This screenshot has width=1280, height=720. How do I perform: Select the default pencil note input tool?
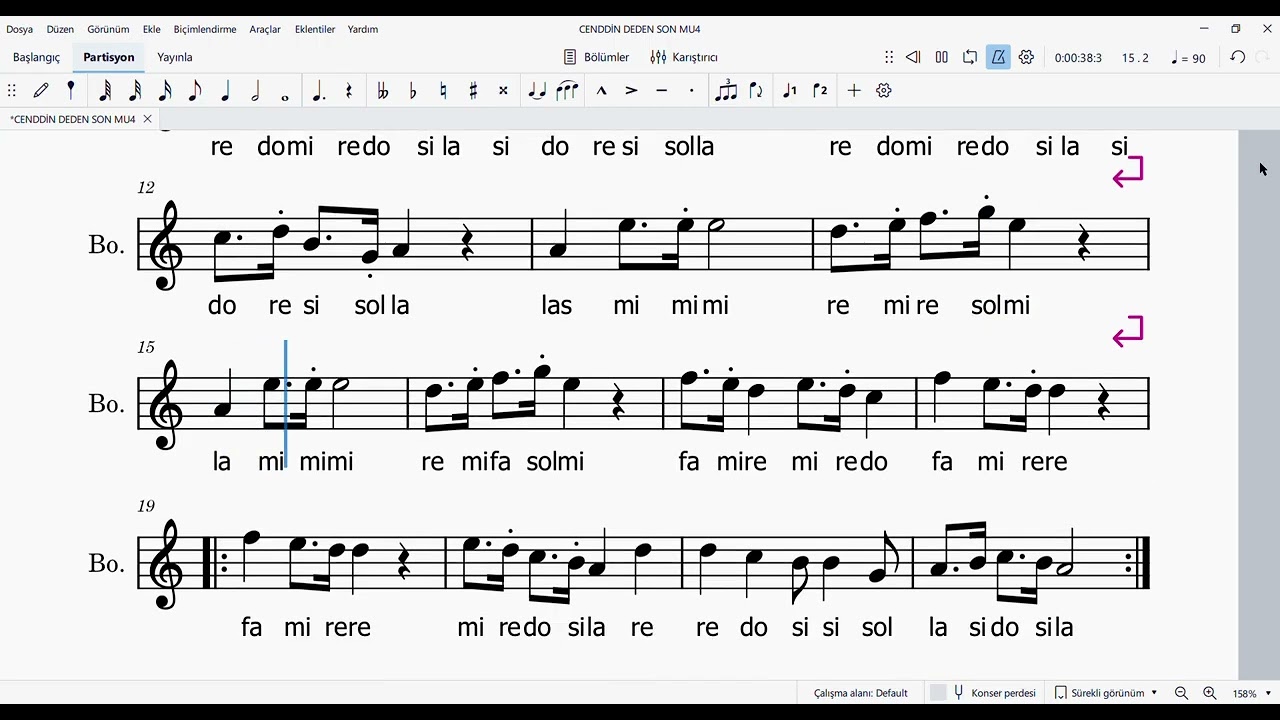point(41,90)
